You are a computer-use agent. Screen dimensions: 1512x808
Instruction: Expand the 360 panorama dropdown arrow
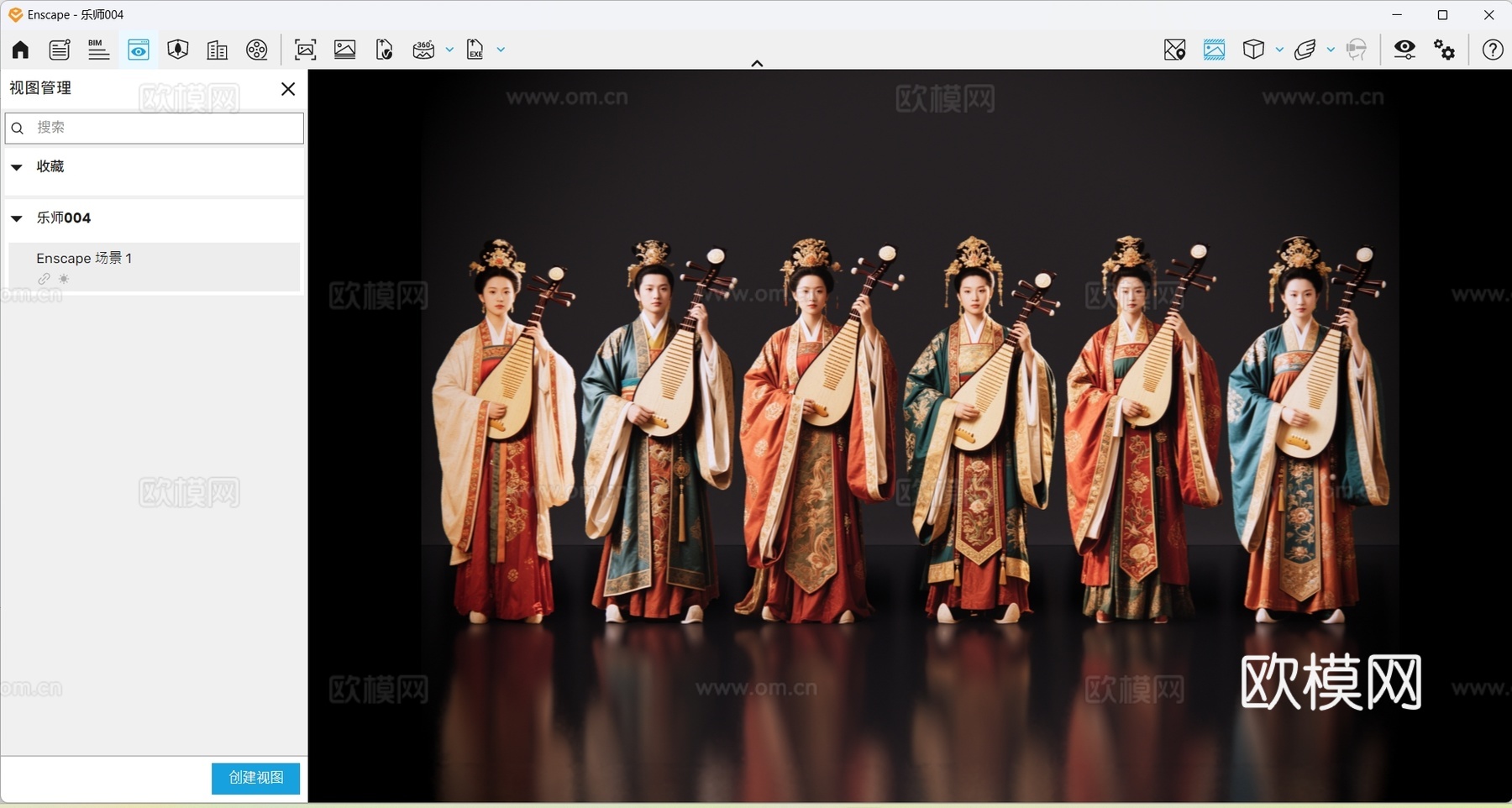(x=449, y=50)
